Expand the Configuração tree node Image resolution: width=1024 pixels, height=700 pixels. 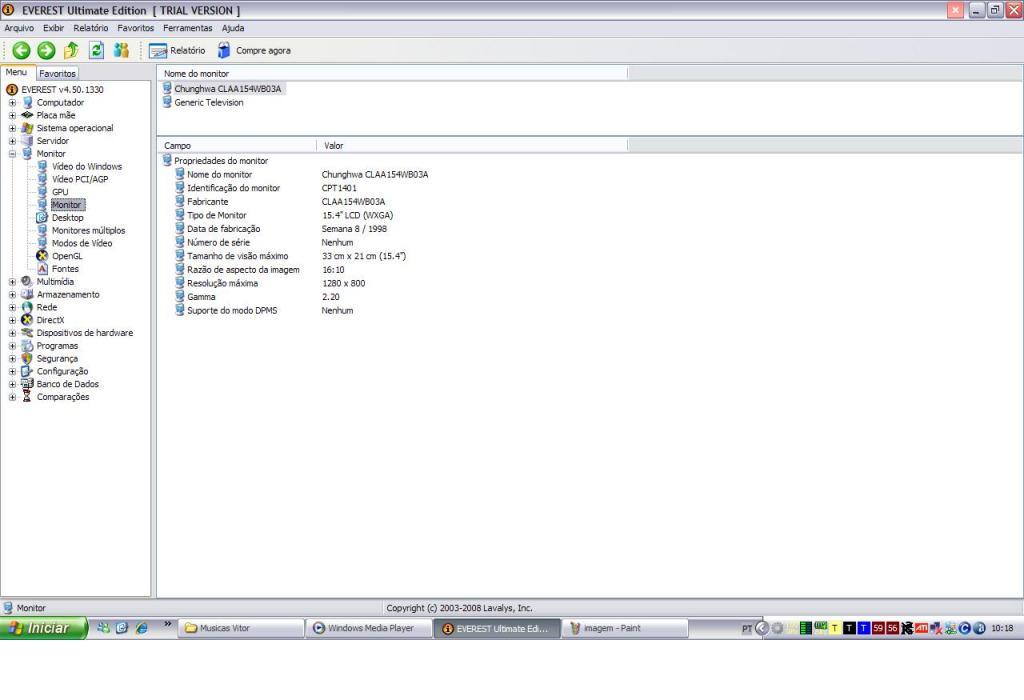(x=12, y=372)
